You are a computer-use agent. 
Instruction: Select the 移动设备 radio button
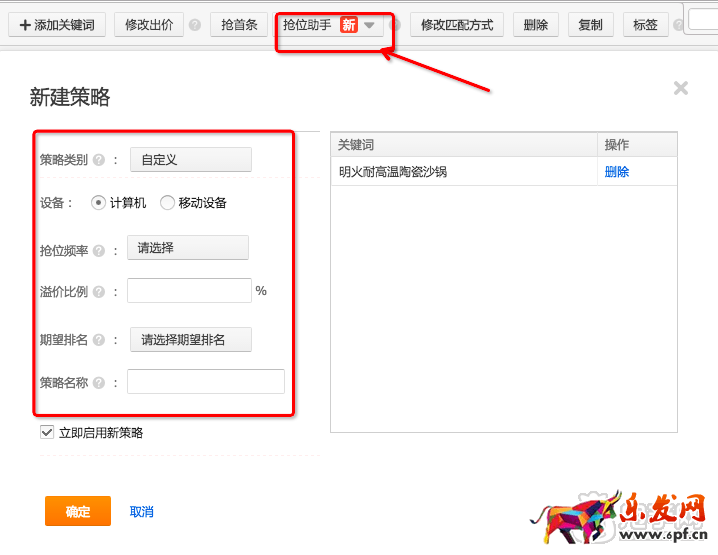click(167, 203)
